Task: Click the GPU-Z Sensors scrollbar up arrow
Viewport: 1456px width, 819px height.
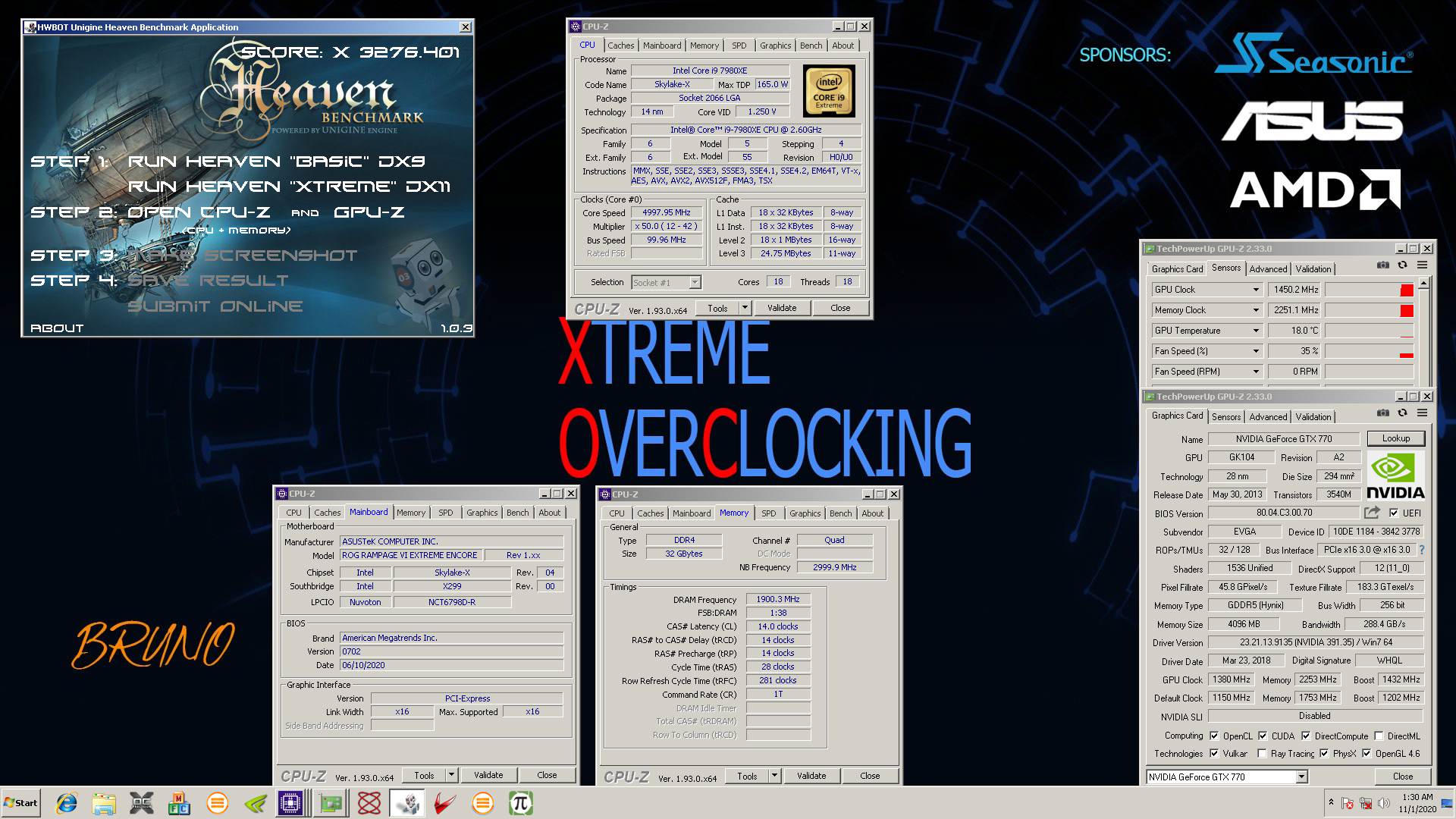Action: pos(1423,283)
